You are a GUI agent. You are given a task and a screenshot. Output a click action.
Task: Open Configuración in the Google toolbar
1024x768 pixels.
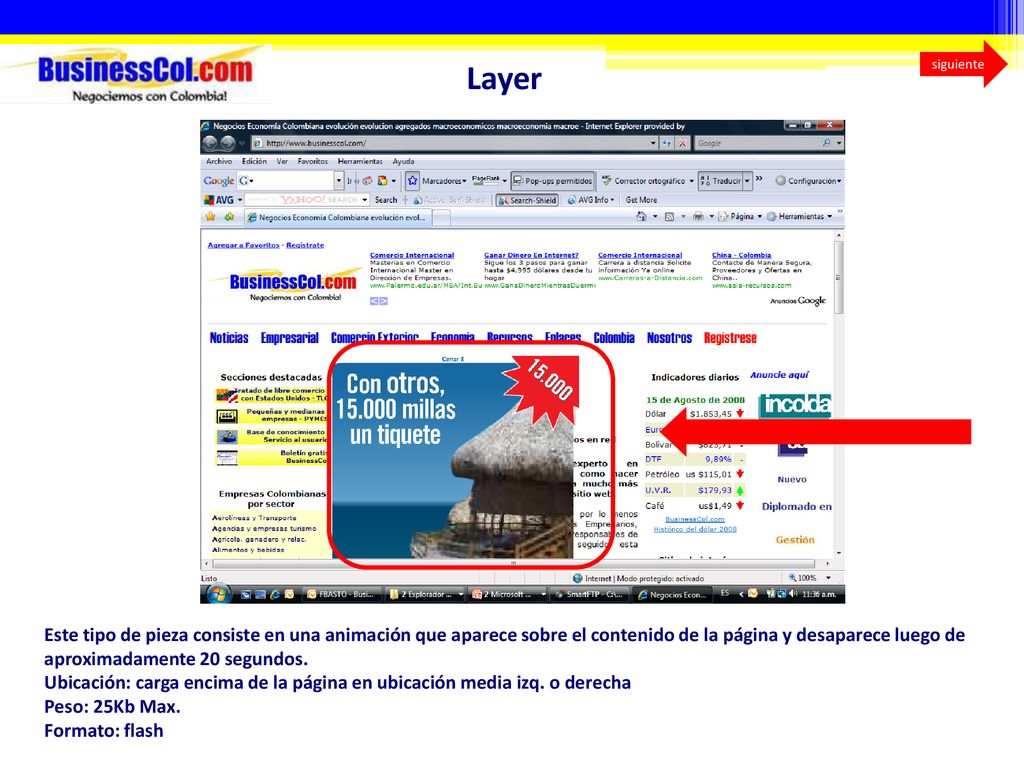[808, 181]
